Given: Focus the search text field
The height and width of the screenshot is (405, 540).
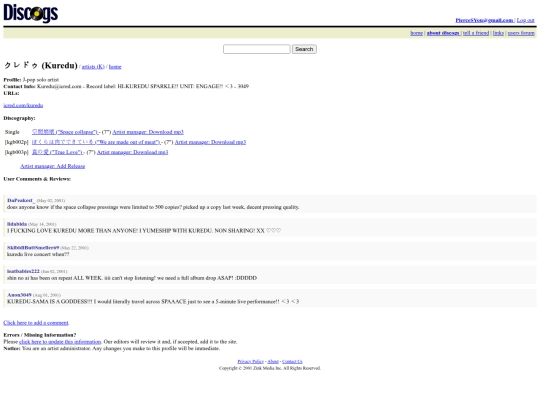Looking at the screenshot, I should (x=257, y=49).
